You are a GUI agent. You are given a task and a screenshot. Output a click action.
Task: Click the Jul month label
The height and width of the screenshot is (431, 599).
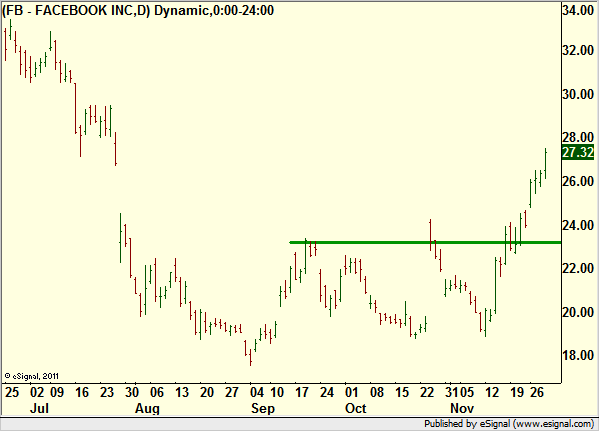39,408
